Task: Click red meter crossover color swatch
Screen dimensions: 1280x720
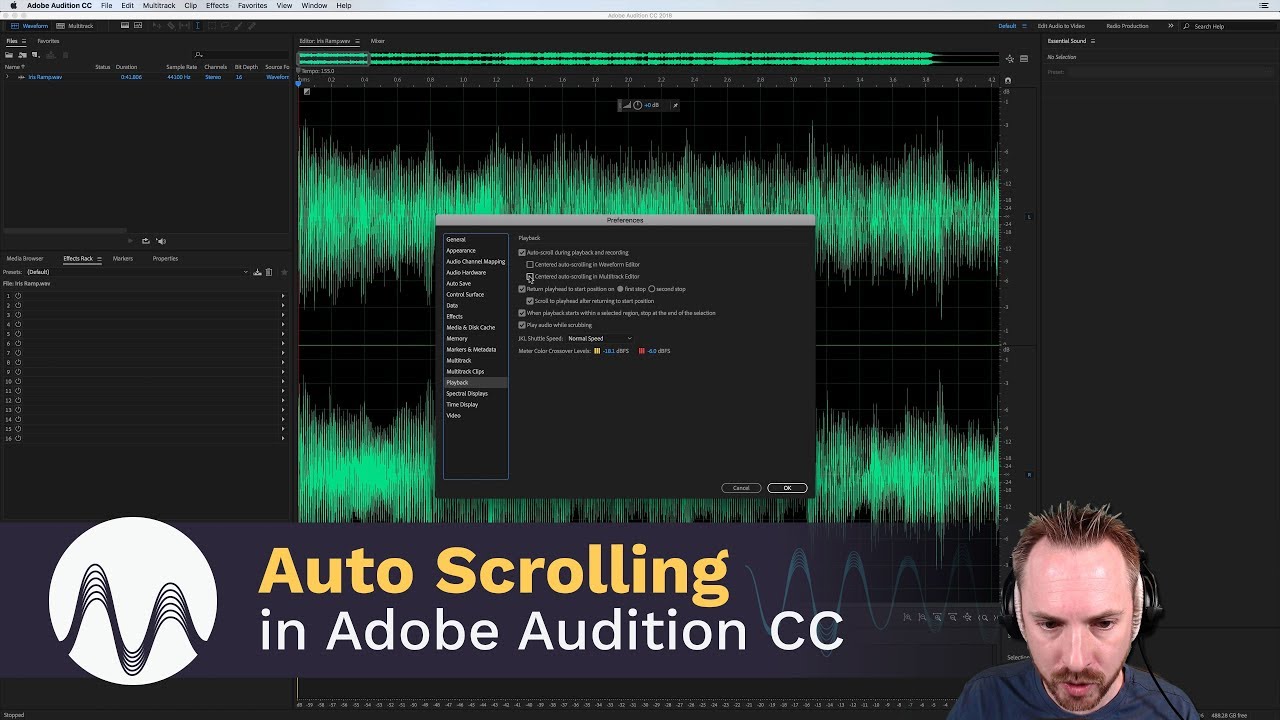Action: pos(641,351)
